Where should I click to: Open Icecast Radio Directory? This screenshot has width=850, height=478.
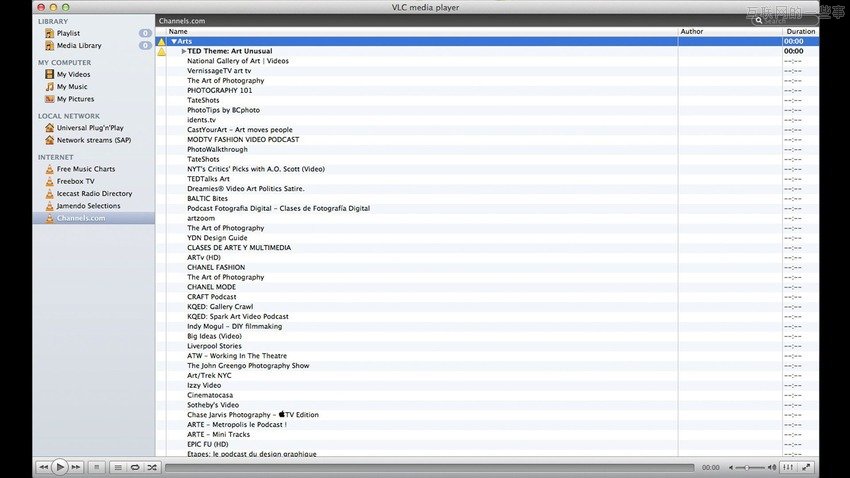pyautogui.click(x=94, y=194)
